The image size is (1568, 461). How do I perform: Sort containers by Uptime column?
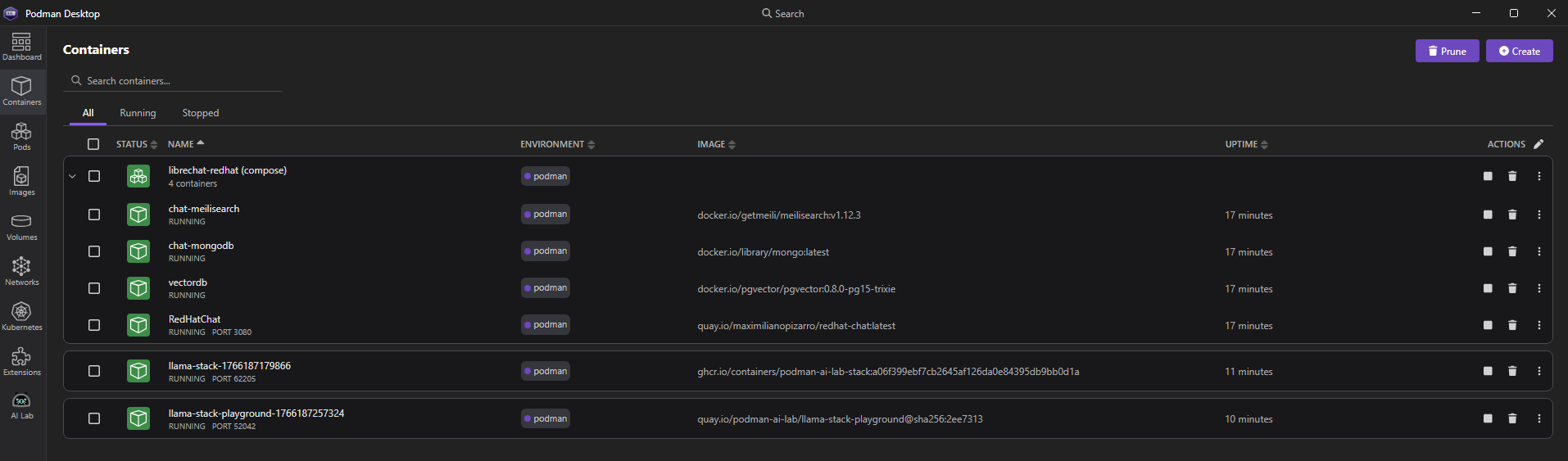pyautogui.click(x=1247, y=144)
